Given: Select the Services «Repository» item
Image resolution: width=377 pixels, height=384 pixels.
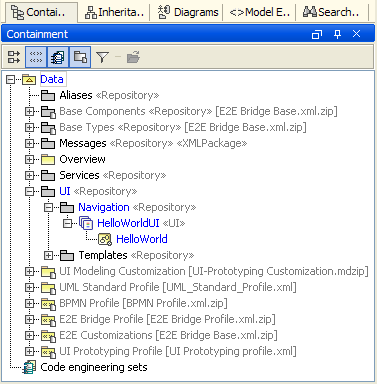Looking at the screenshot, I should pyautogui.click(x=113, y=175).
